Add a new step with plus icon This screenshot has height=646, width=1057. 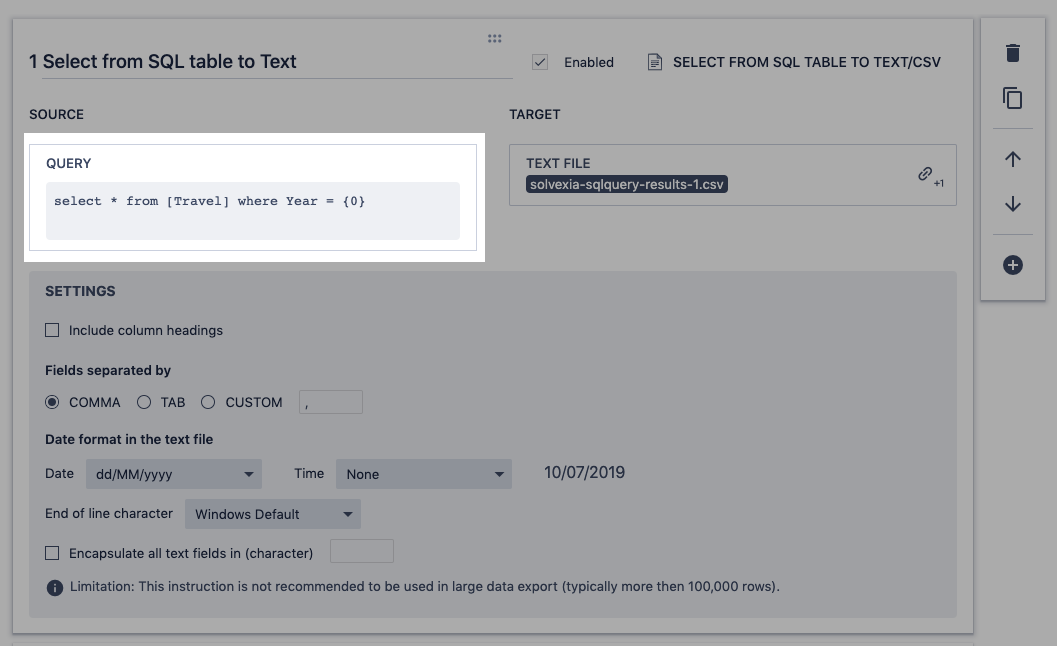pyautogui.click(x=1013, y=265)
